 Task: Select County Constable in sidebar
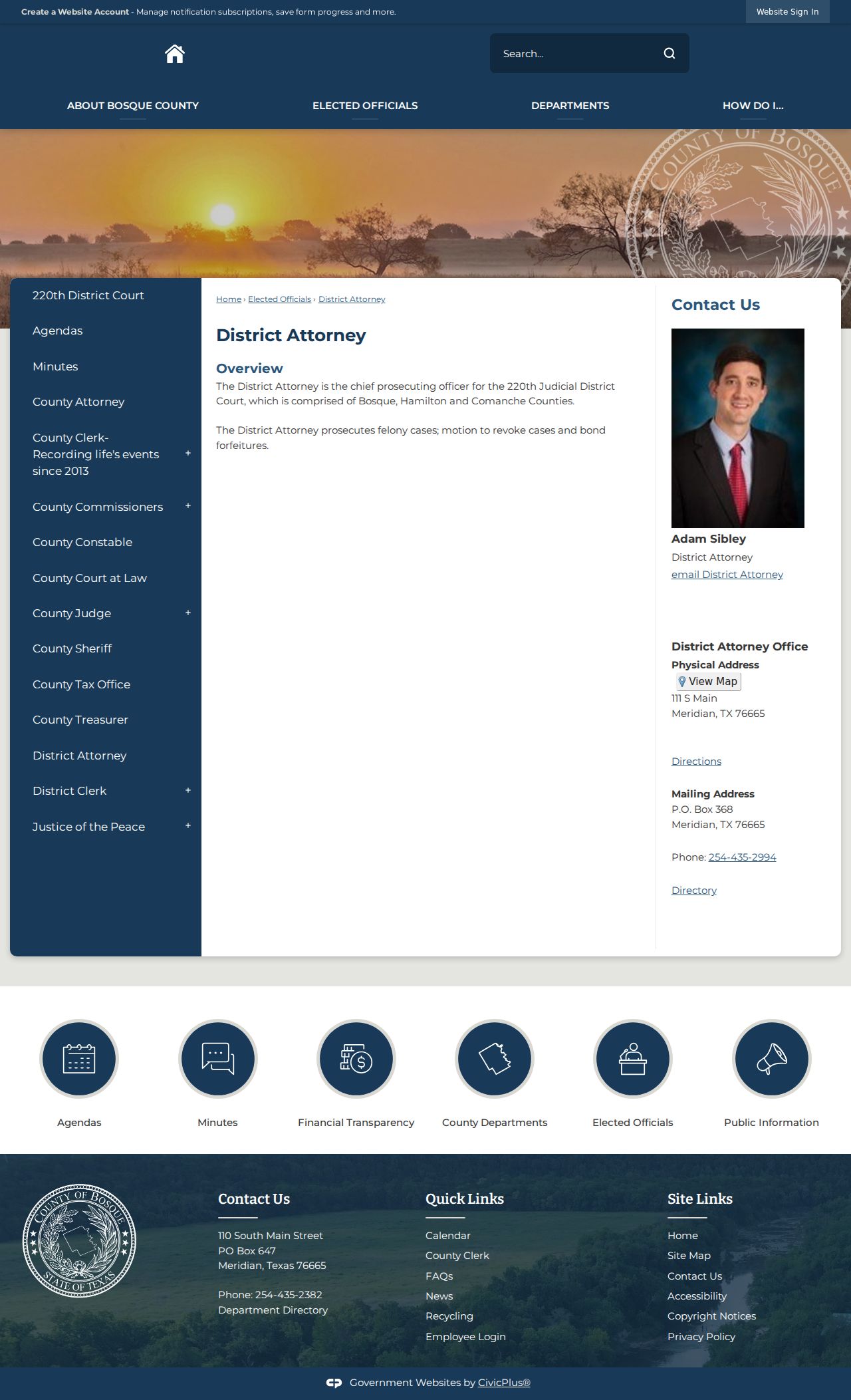pos(82,542)
